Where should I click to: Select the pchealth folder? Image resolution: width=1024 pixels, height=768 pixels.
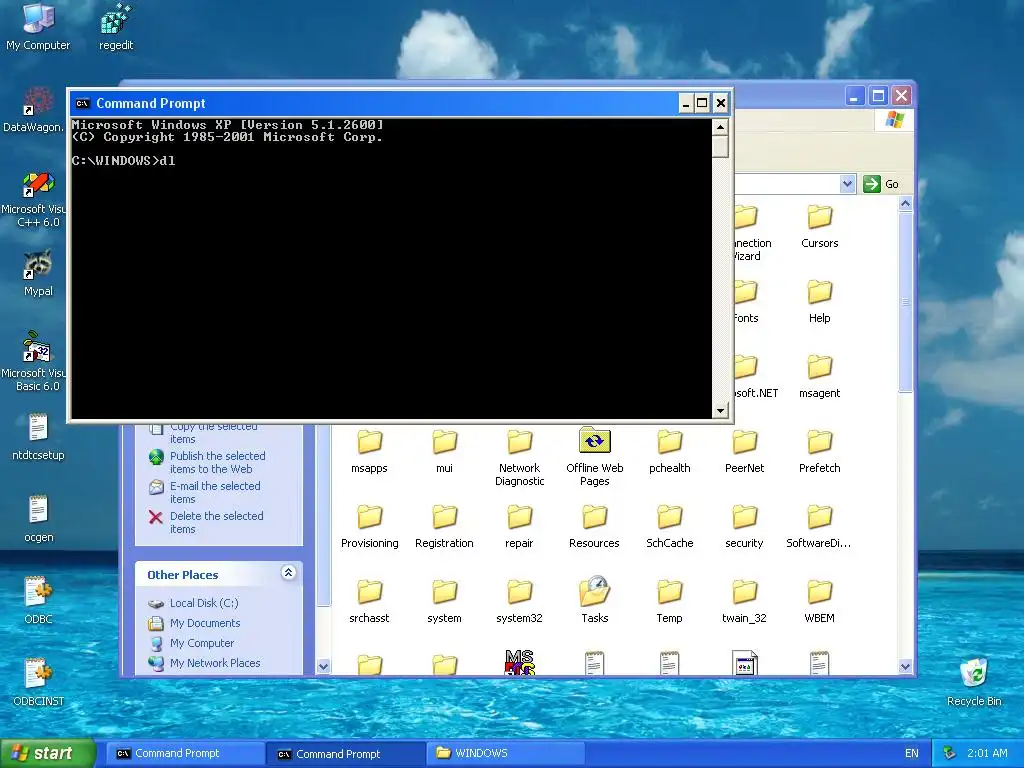click(669, 451)
